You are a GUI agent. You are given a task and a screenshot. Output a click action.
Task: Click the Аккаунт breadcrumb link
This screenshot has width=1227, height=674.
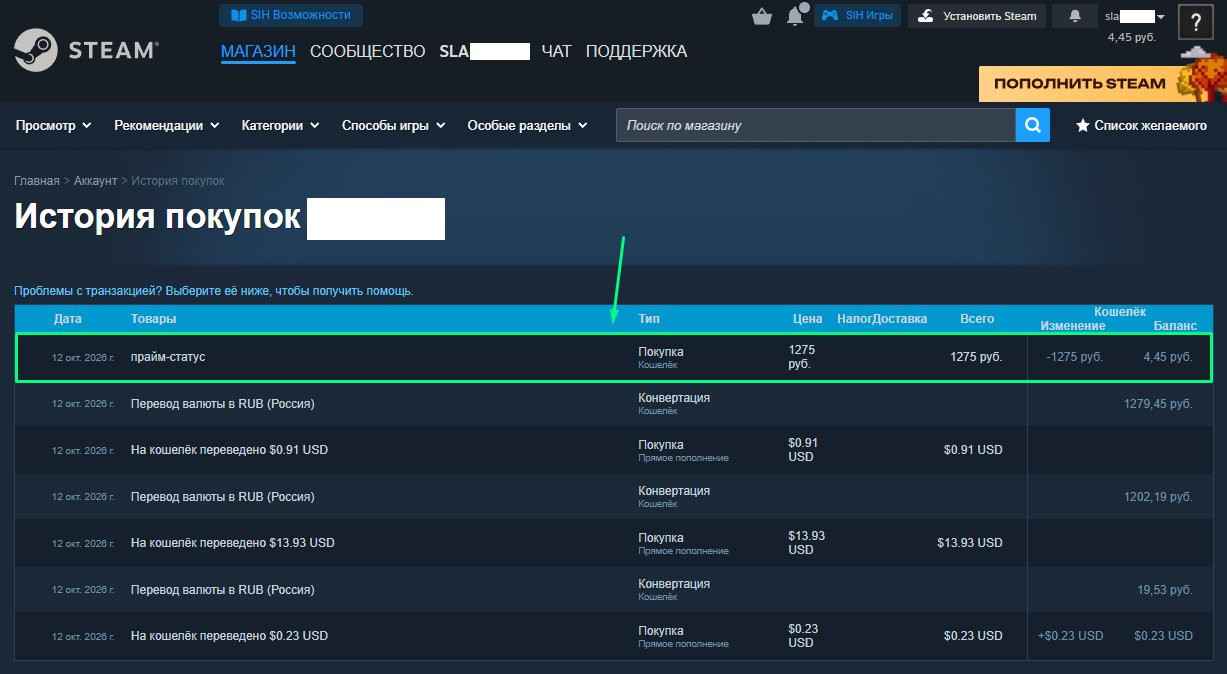point(96,181)
